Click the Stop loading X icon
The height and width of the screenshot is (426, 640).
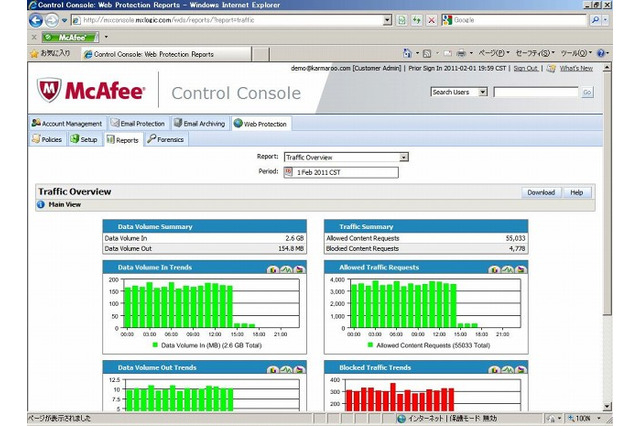(431, 20)
